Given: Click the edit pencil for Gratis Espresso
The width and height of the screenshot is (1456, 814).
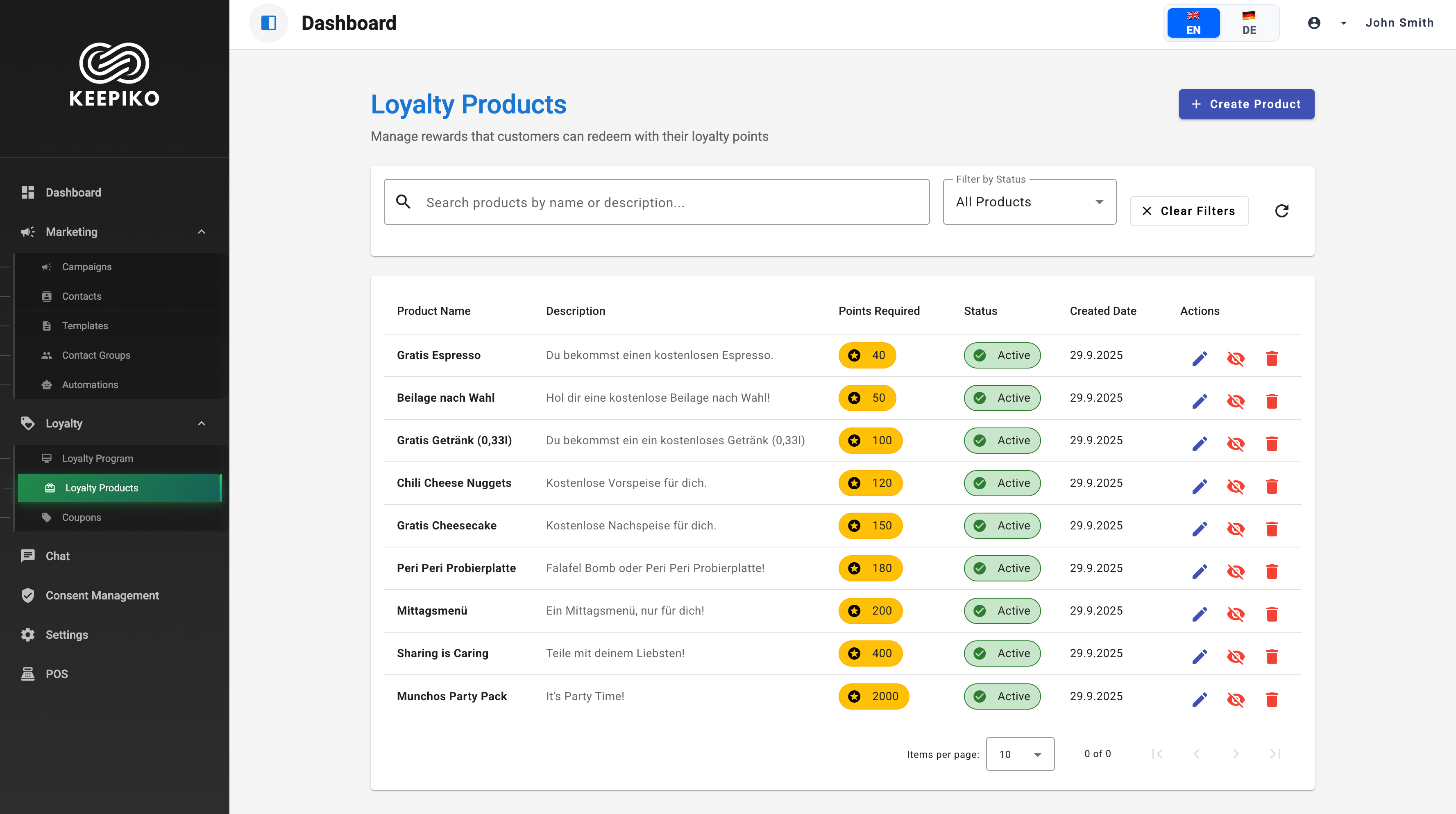Looking at the screenshot, I should tap(1200, 359).
